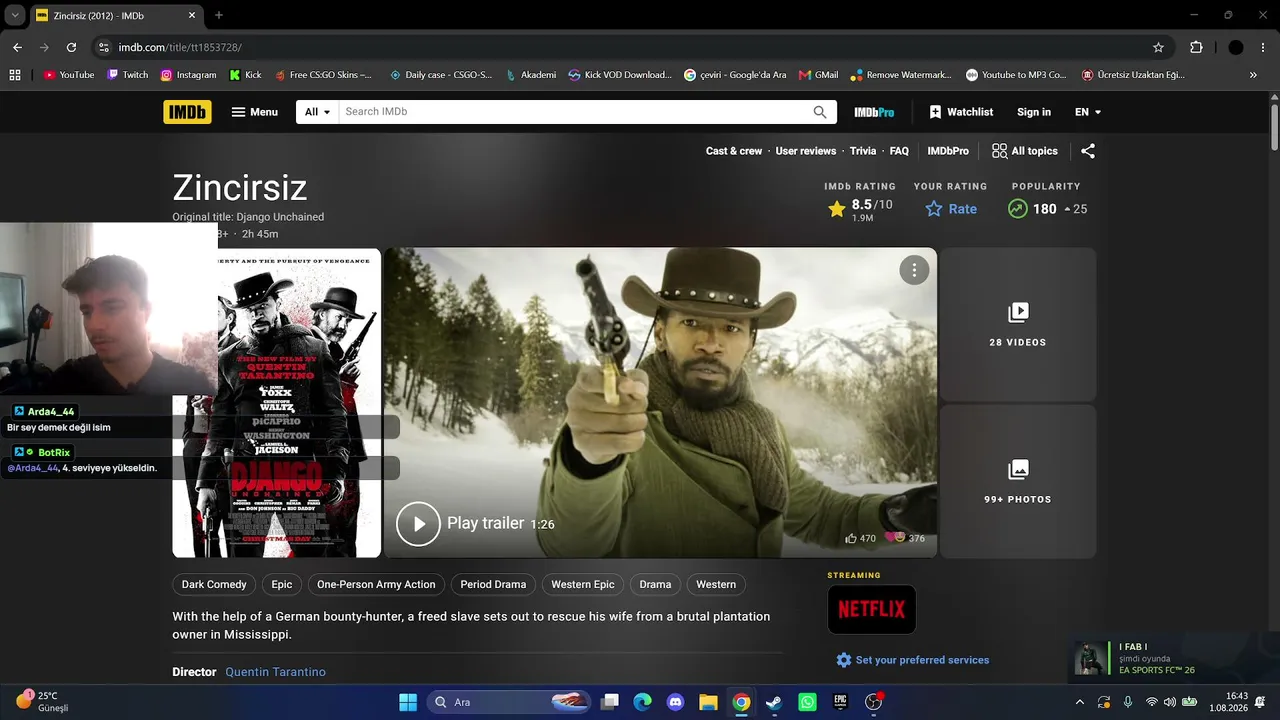Open the Windows Start menu

click(408, 702)
